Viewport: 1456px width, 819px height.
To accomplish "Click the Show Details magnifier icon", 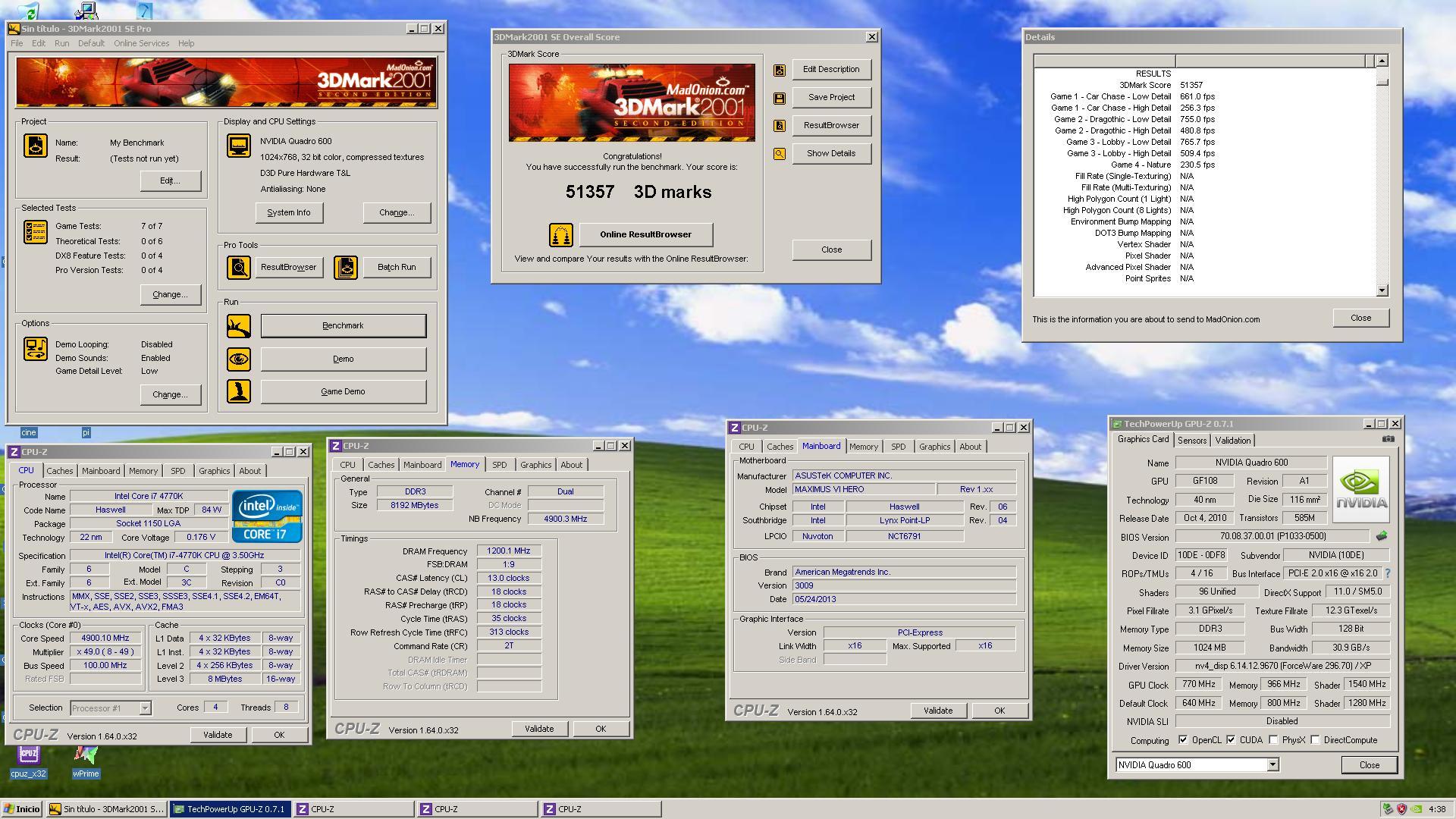I will click(x=780, y=154).
